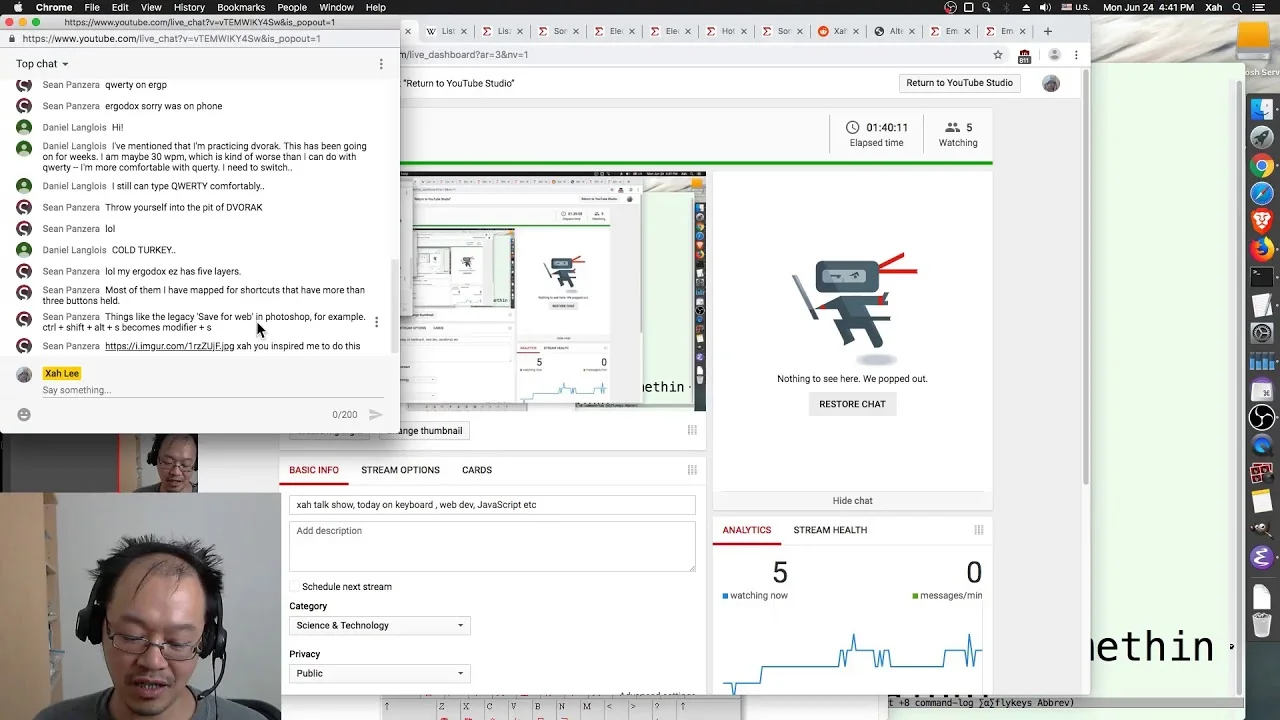Viewport: 1280px width, 720px height.
Task: Switch to the Stream Health tab
Action: [830, 530]
